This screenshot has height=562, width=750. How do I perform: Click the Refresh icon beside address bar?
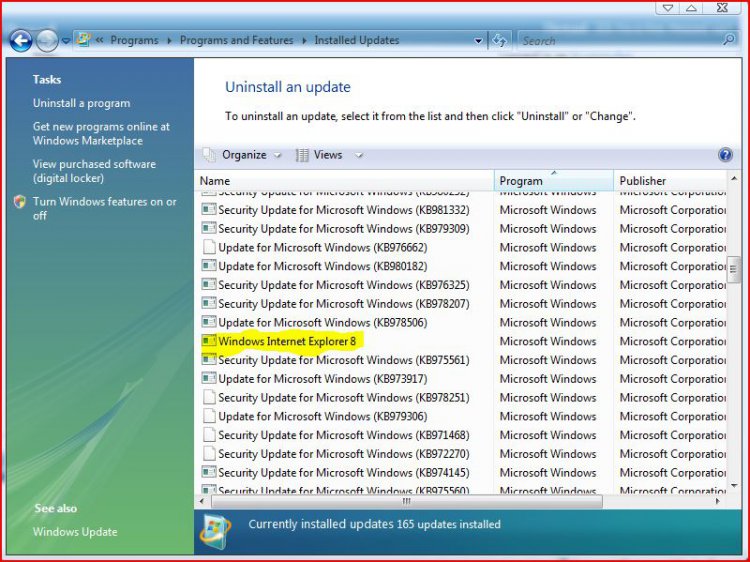pos(500,41)
